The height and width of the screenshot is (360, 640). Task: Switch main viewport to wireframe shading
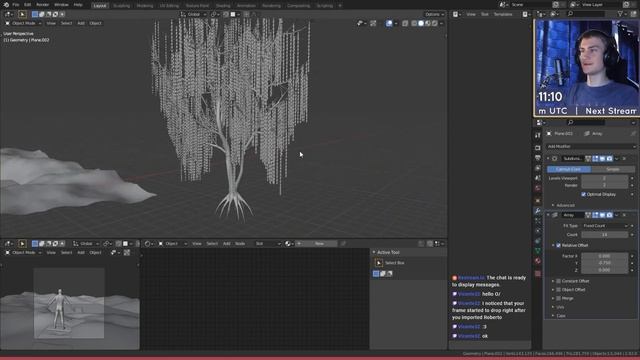[x=414, y=23]
